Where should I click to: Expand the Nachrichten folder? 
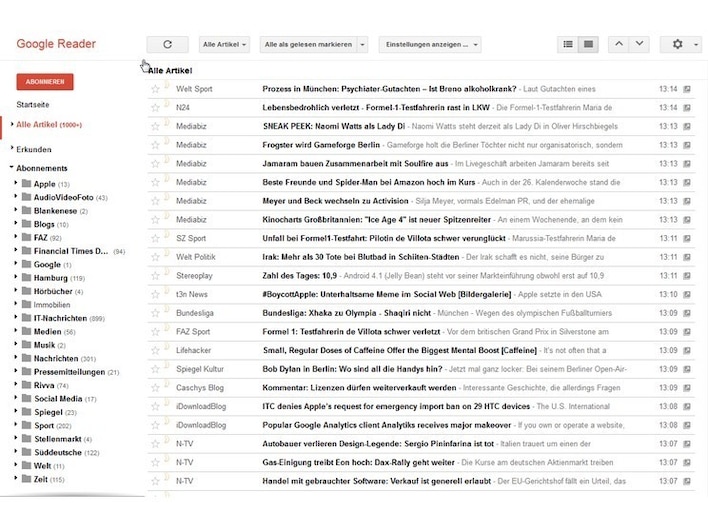click(16, 357)
